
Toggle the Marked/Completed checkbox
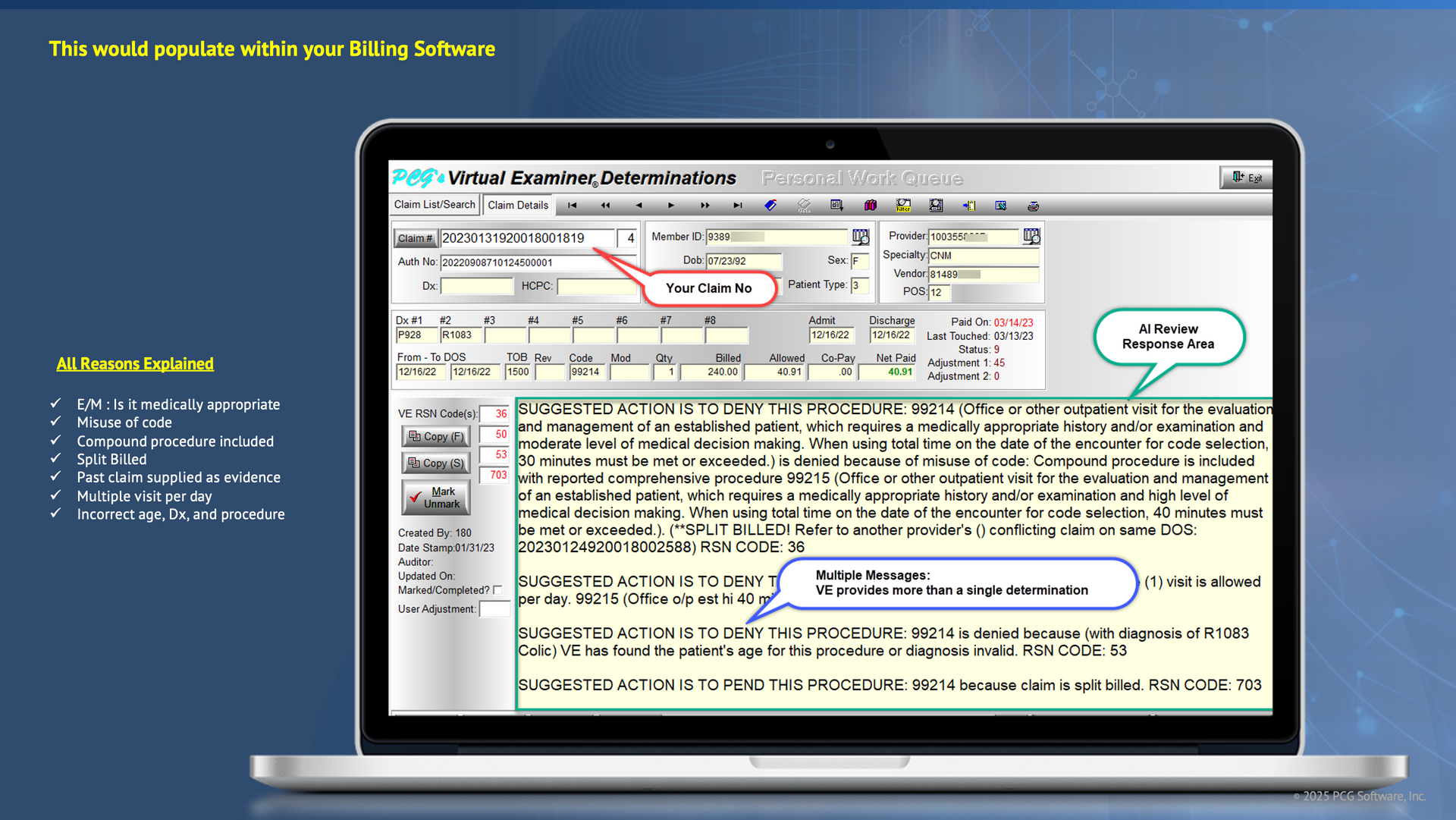[x=497, y=590]
